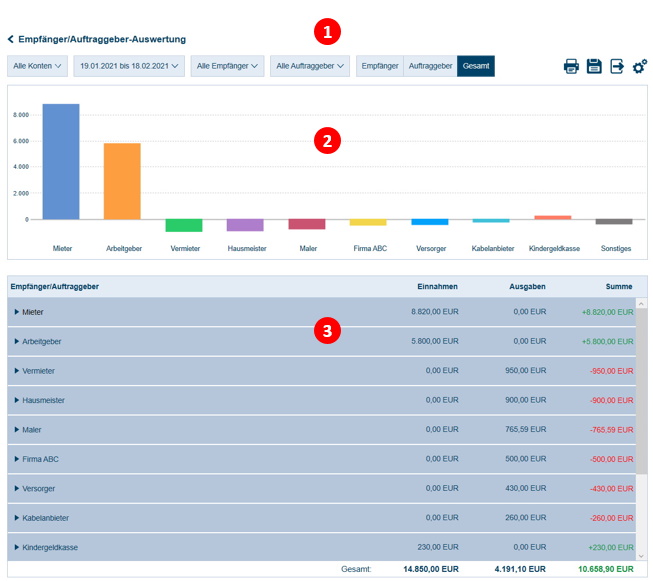Click the table's vertical scrollbar
Viewport: 653px width, 581px height.
(641, 420)
